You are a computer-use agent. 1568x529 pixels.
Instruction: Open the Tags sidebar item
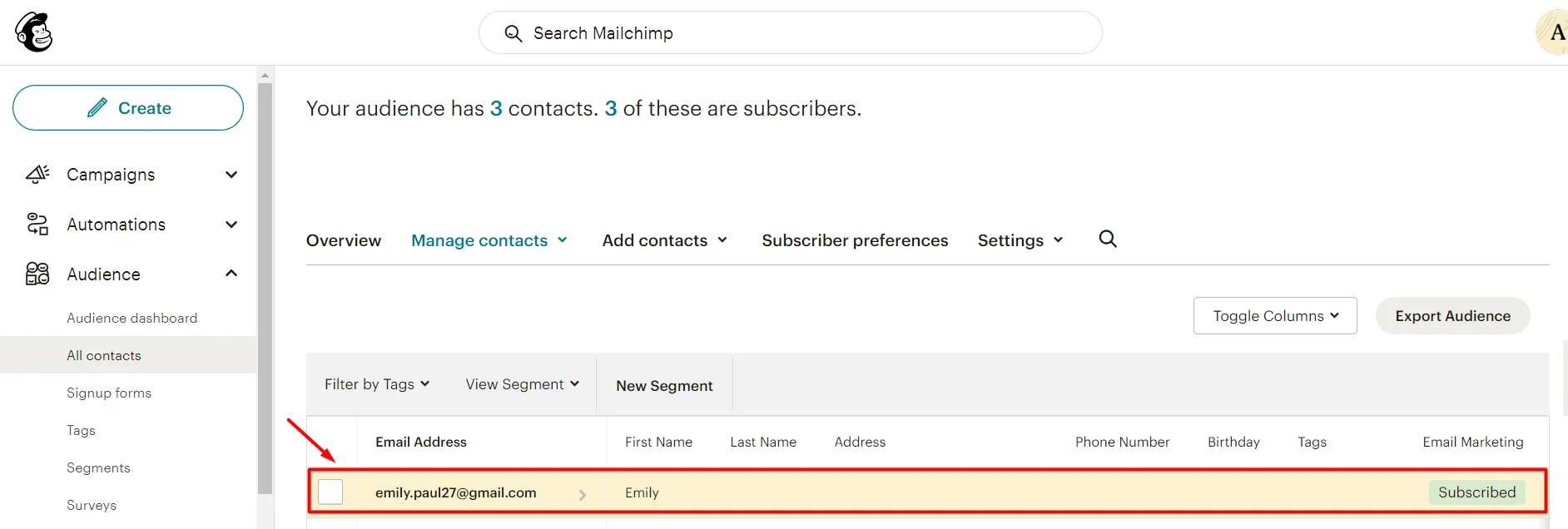(81, 430)
